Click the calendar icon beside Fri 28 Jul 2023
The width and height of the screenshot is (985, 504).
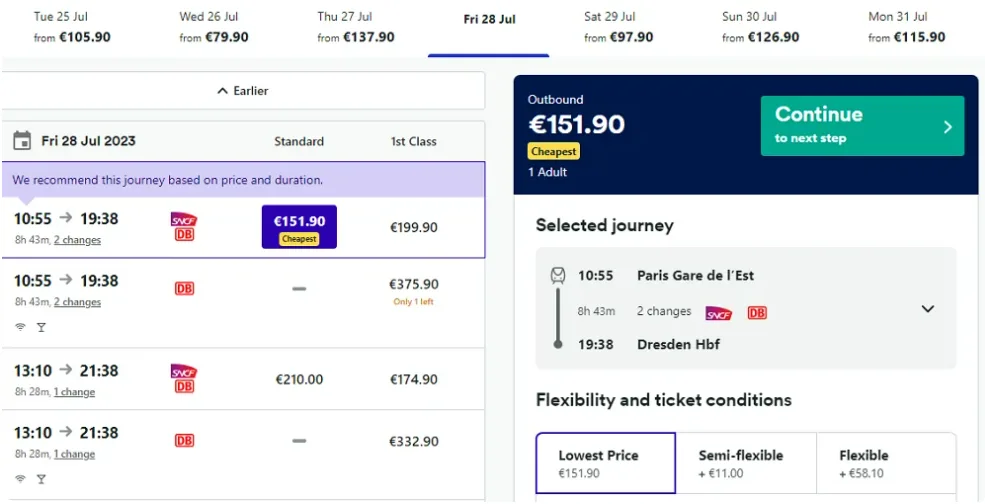click(22, 141)
